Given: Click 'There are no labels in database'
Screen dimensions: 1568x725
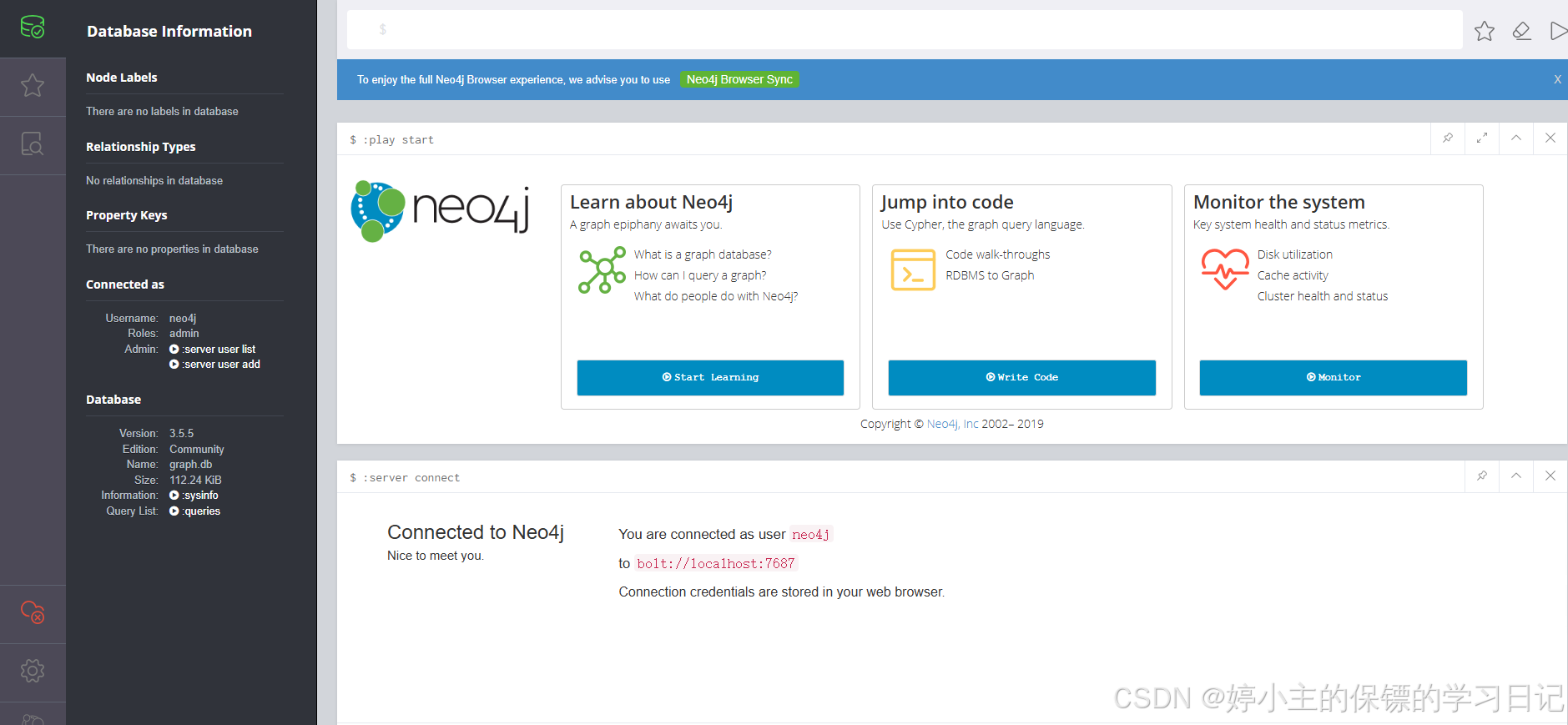Looking at the screenshot, I should [162, 112].
